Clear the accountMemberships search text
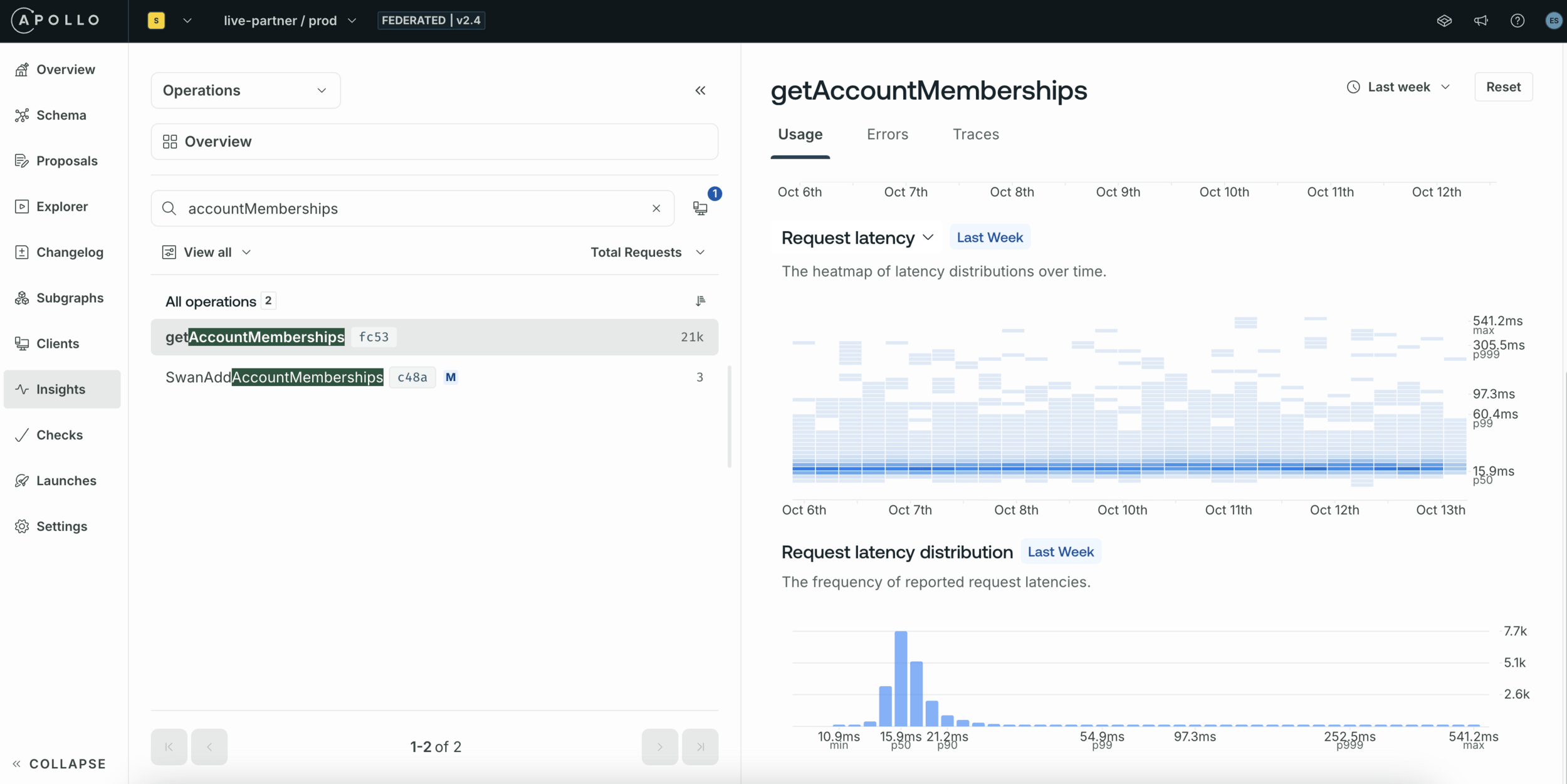1567x784 pixels. 656,209
